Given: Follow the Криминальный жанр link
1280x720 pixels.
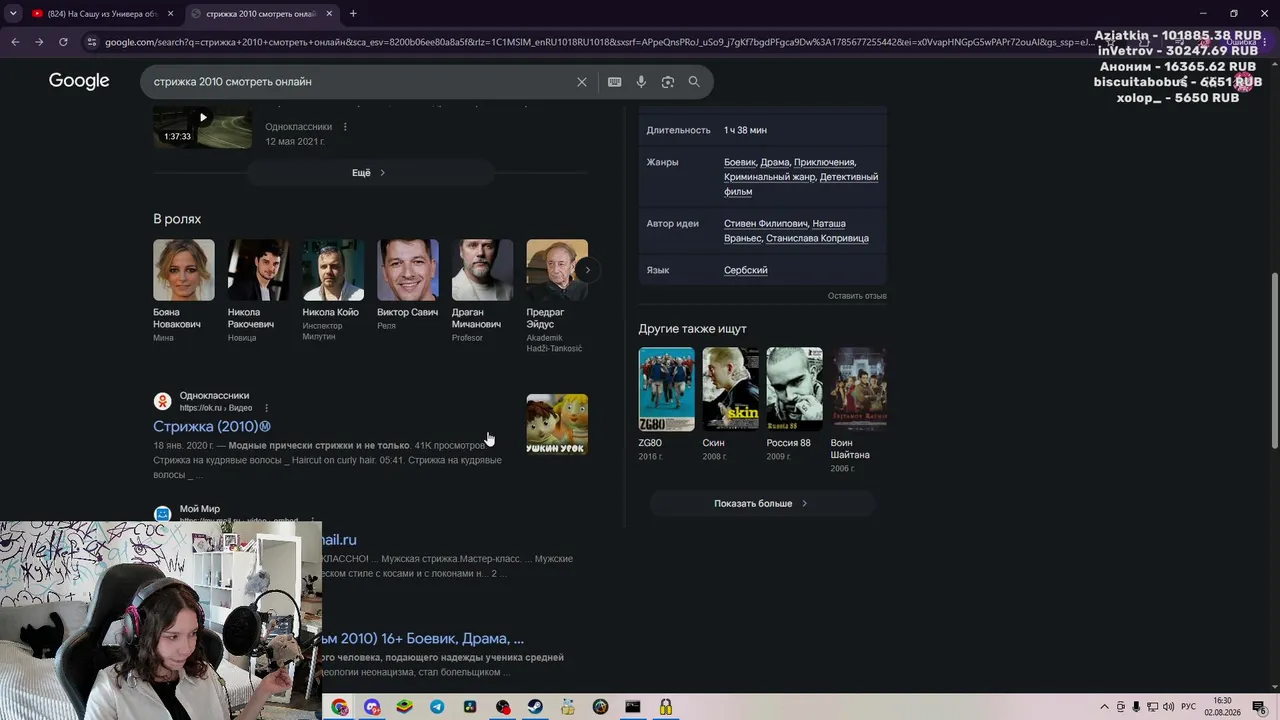Looking at the screenshot, I should click(769, 177).
